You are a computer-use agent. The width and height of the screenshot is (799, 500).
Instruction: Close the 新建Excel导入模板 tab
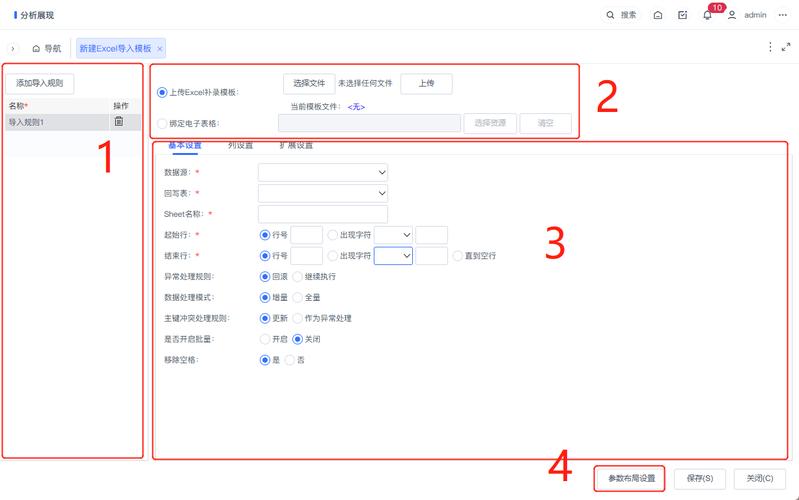(159, 49)
